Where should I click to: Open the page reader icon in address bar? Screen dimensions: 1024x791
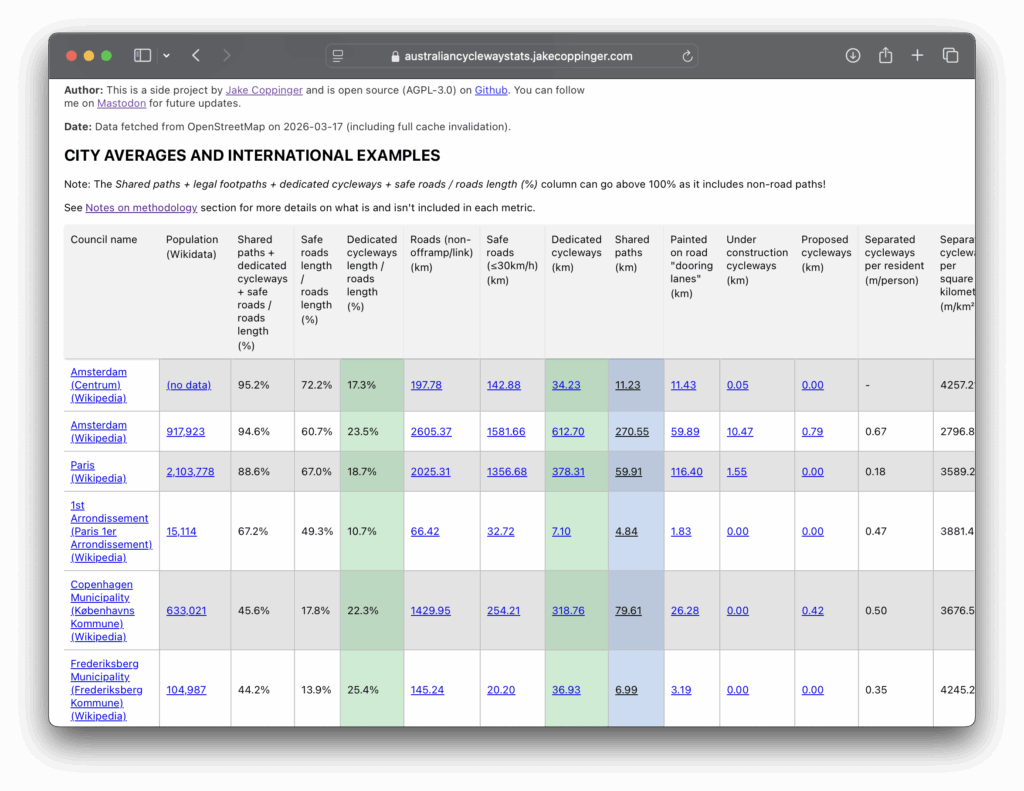pyautogui.click(x=338, y=56)
